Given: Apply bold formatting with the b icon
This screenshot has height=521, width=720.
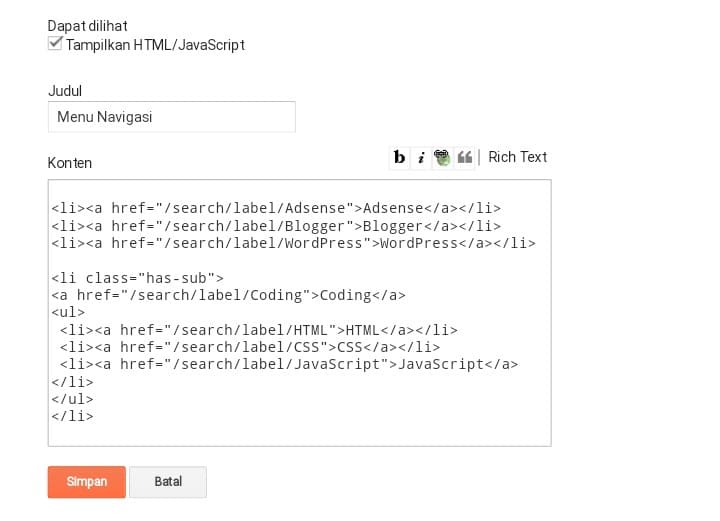Looking at the screenshot, I should [x=399, y=157].
